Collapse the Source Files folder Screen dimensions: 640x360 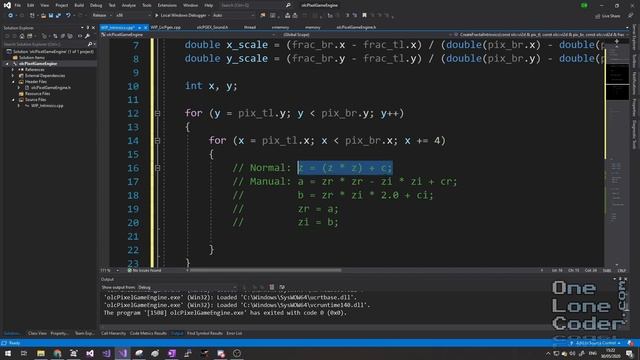pyautogui.click(x=13, y=100)
